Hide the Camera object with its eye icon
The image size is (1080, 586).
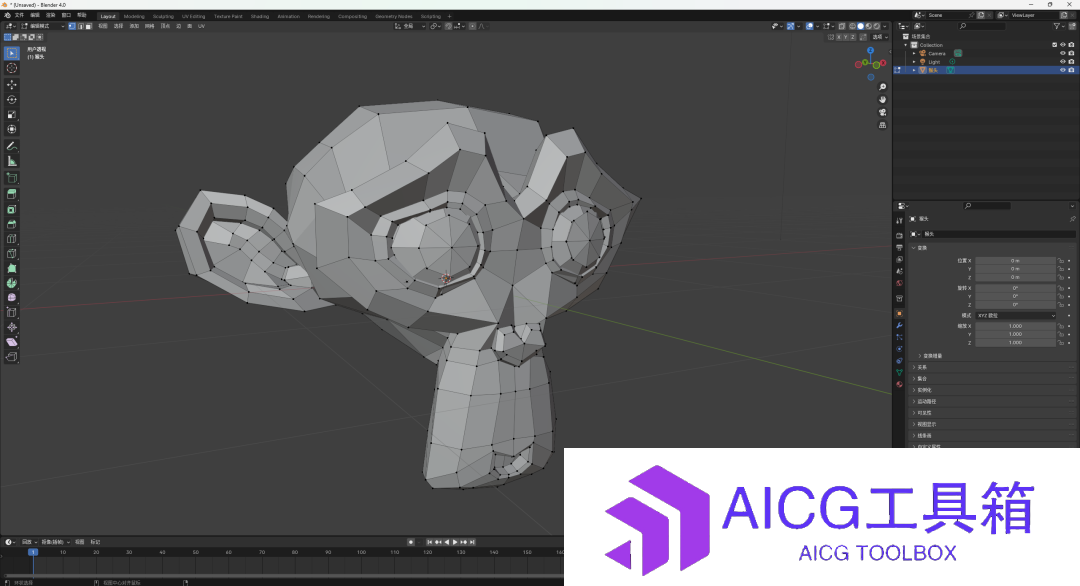(1063, 53)
